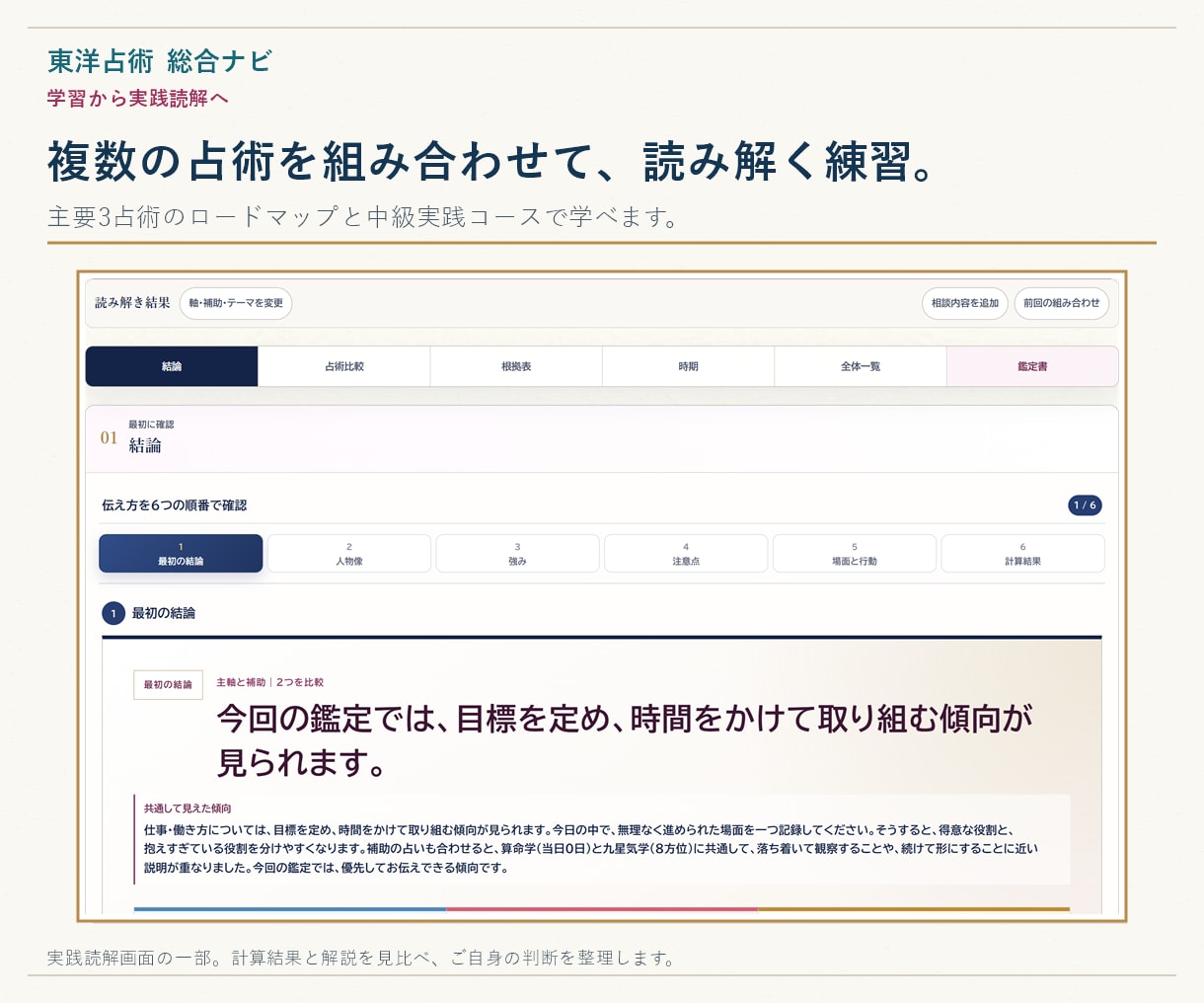1204x1003 pixels.
Task: Click the caption 実践読解画面の一部。
Action: 134,958
